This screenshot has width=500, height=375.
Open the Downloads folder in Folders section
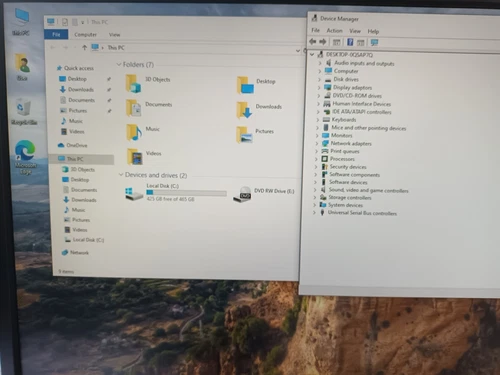click(x=244, y=110)
